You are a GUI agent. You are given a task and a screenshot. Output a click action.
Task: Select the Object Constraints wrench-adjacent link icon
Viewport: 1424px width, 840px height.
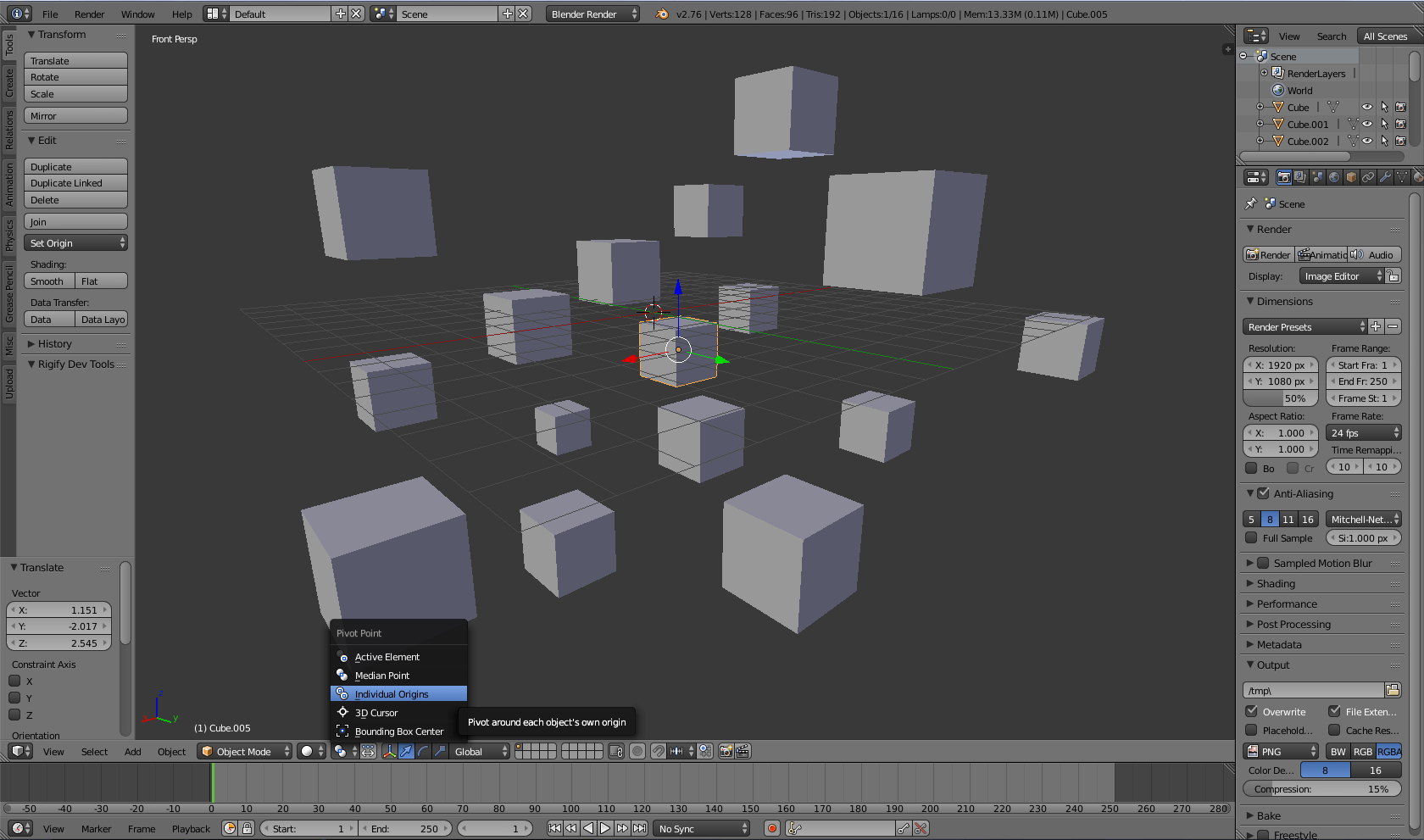point(1368,177)
